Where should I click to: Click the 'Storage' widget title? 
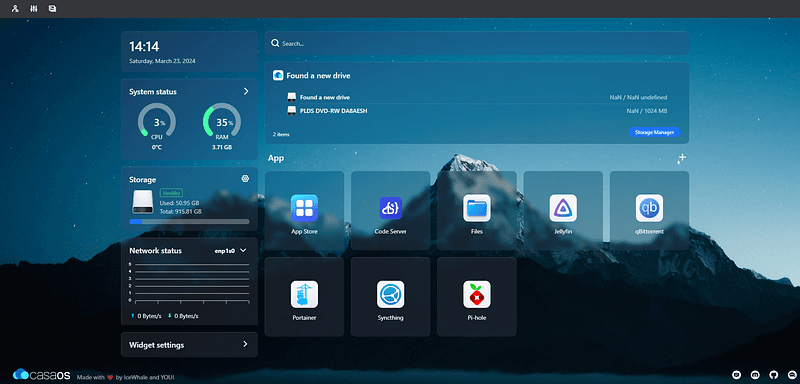tap(142, 180)
